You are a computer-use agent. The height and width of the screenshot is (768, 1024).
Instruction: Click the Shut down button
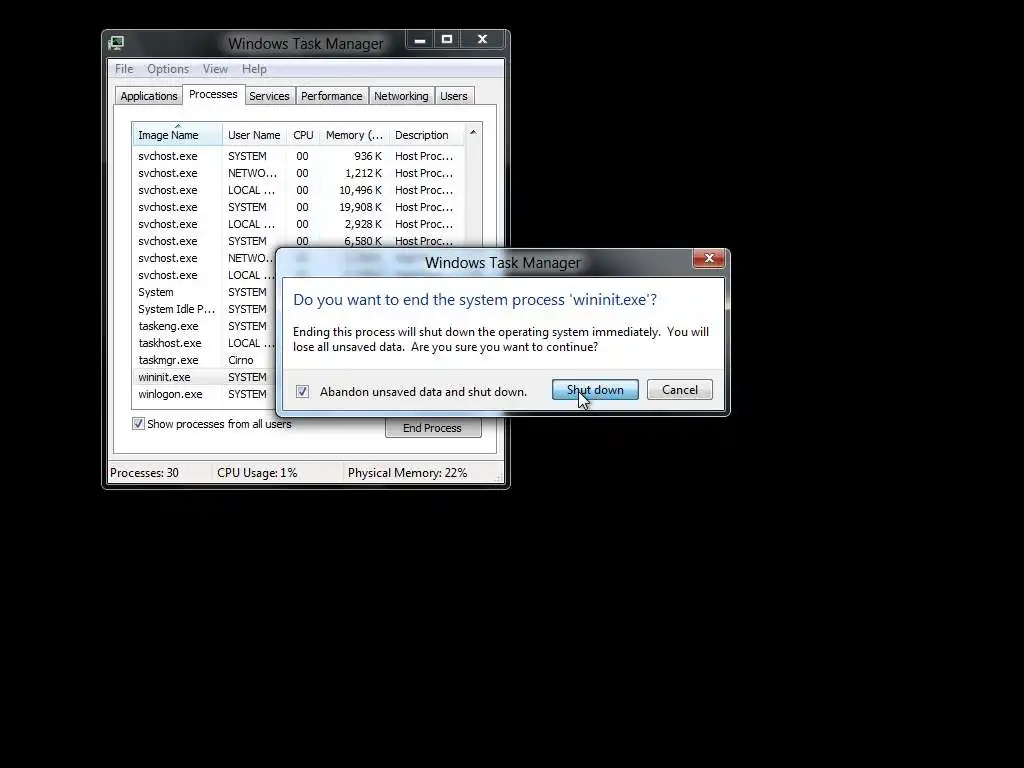pyautogui.click(x=595, y=390)
